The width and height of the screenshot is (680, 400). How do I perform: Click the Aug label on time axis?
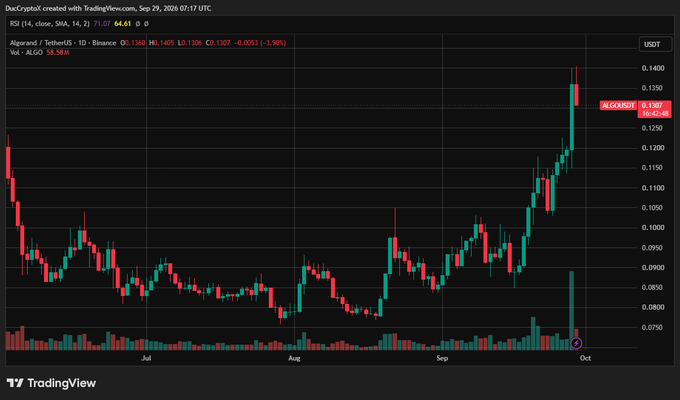click(x=294, y=358)
